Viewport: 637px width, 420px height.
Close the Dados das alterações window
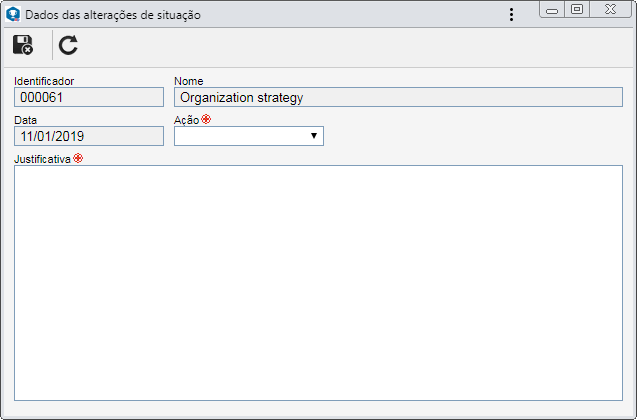coord(610,10)
